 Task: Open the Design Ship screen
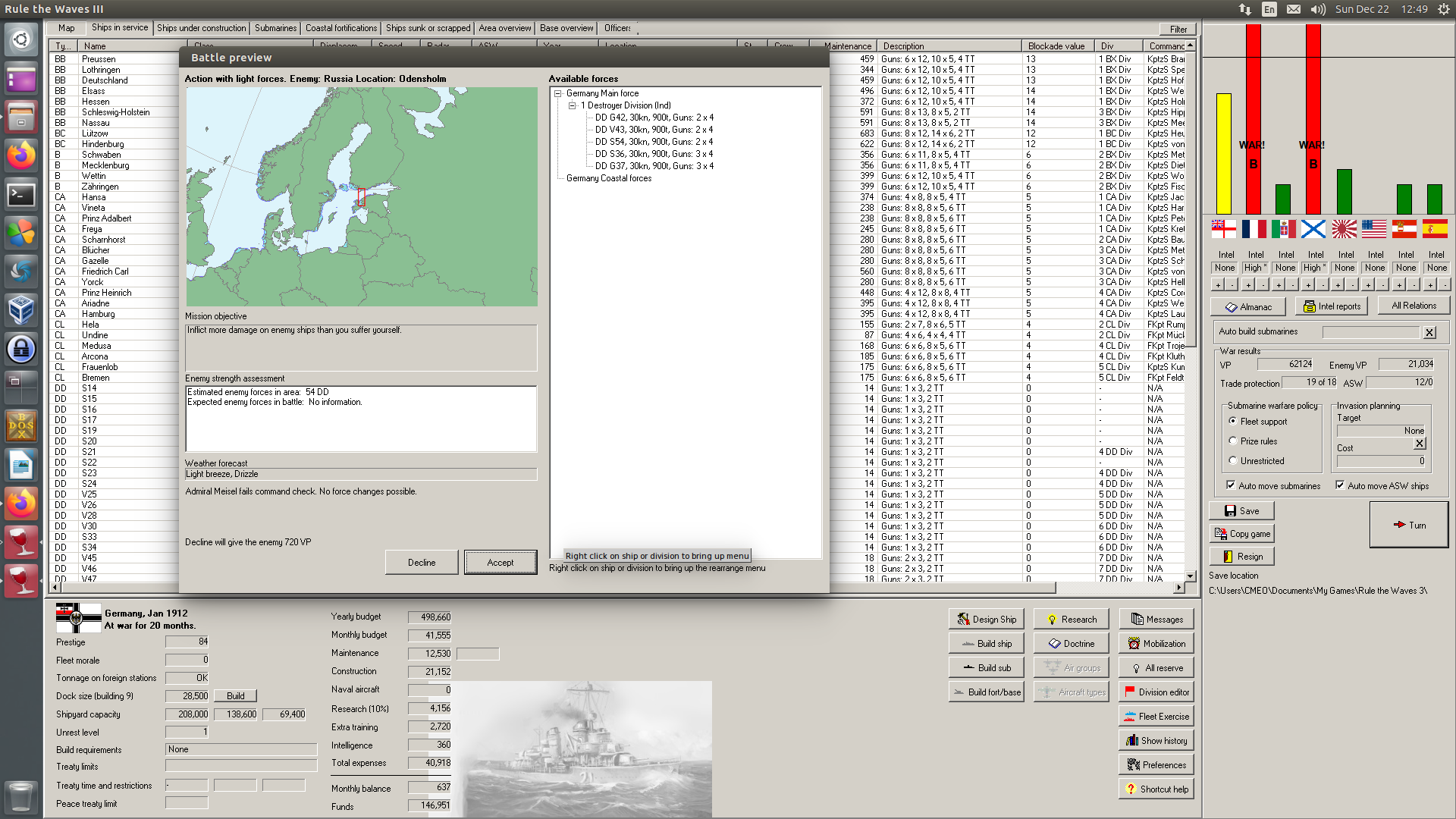[x=986, y=619]
